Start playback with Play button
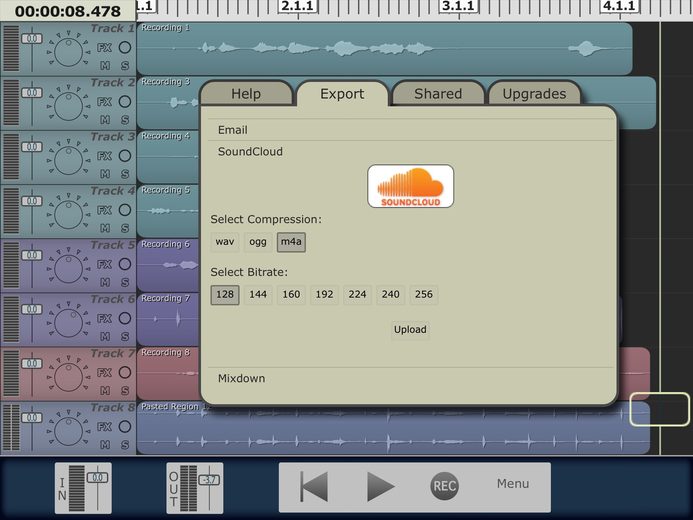This screenshot has width=693, height=520. pyautogui.click(x=380, y=486)
